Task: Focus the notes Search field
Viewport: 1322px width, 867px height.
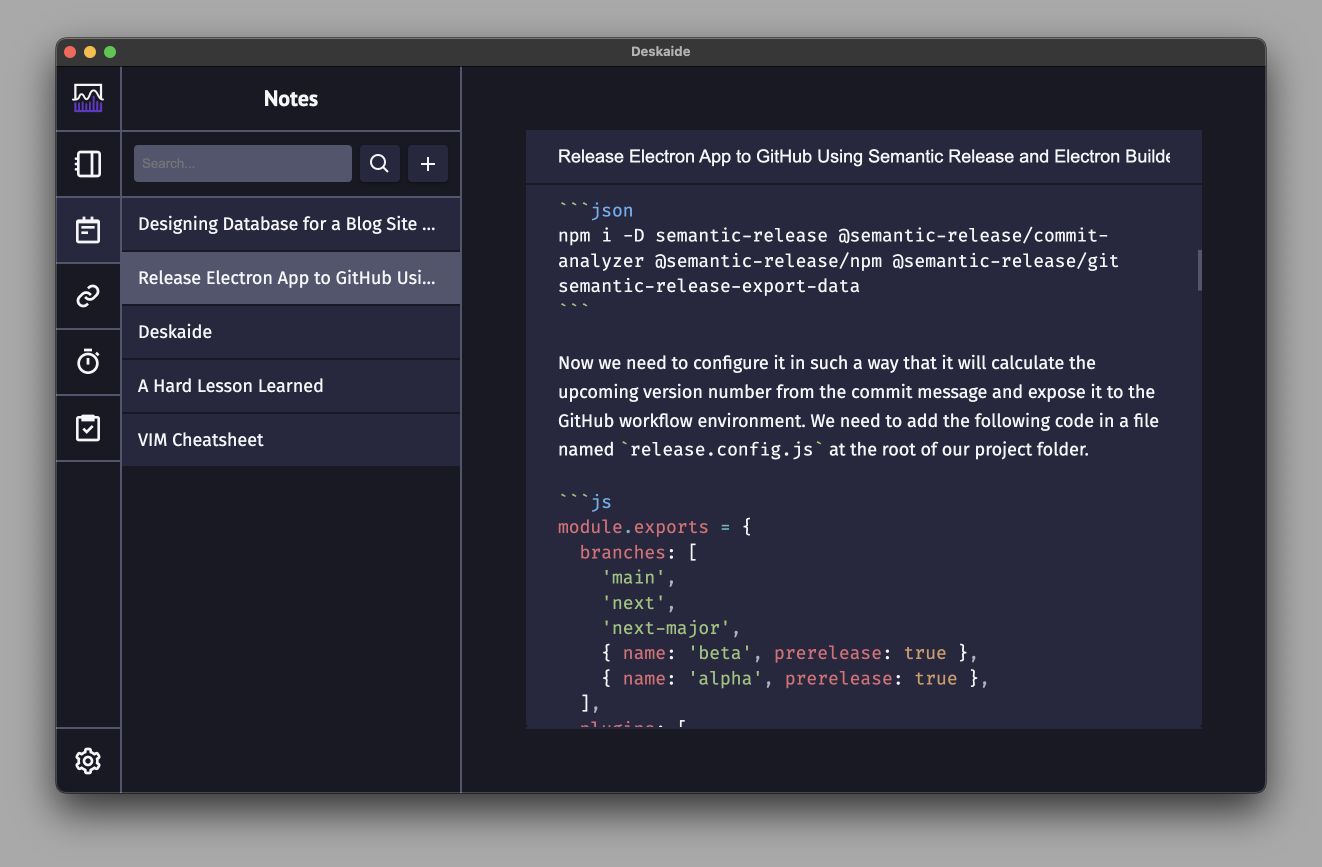Action: click(243, 164)
